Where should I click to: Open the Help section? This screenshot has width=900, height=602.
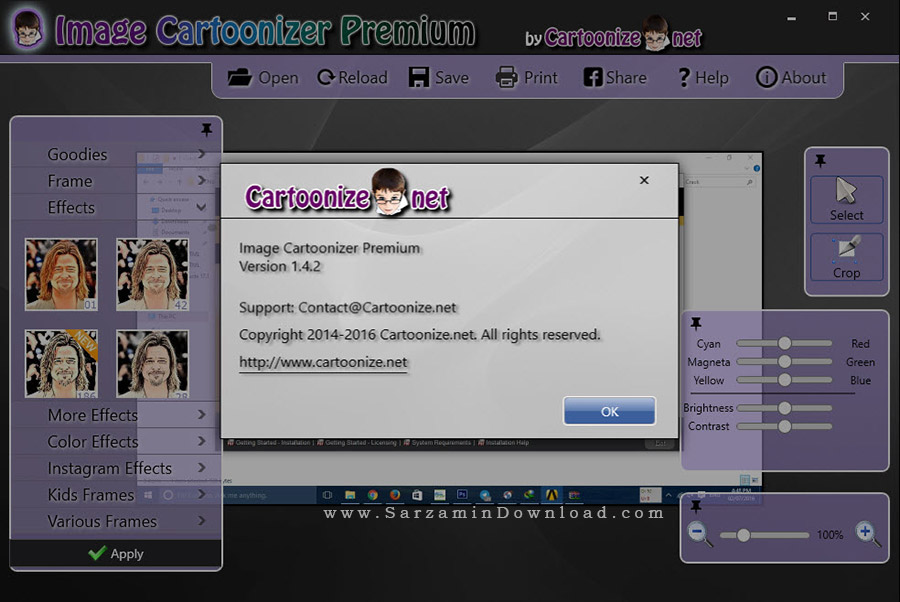703,77
